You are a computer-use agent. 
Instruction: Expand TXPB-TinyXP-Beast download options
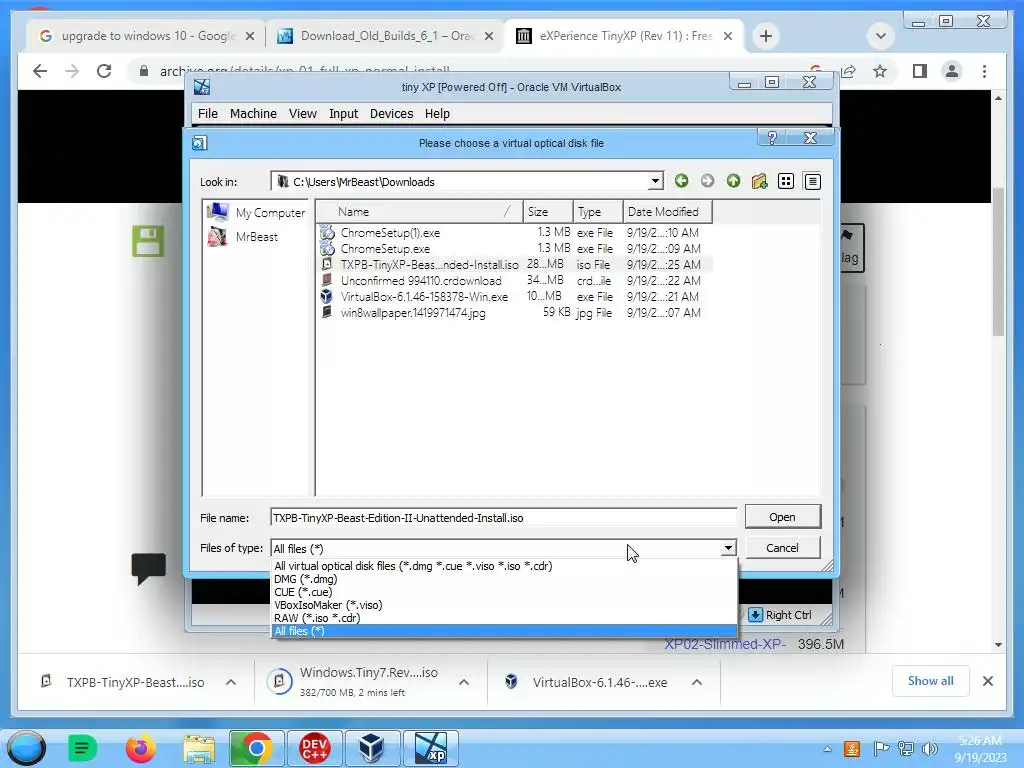pos(231,682)
